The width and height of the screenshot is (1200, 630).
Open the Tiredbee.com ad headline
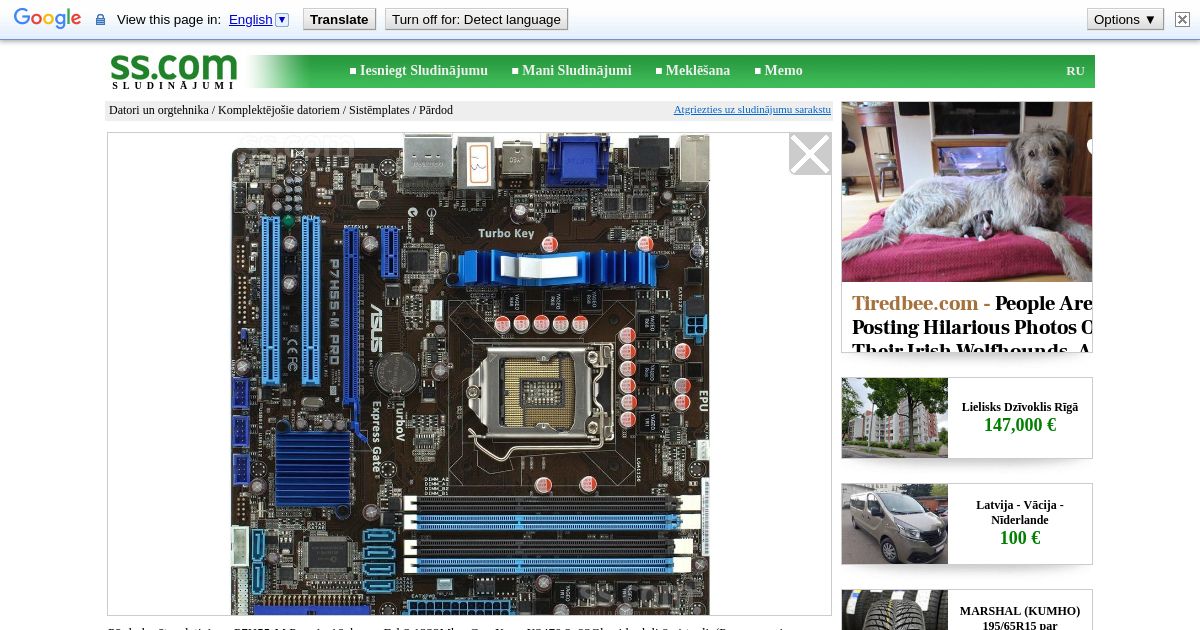972,322
